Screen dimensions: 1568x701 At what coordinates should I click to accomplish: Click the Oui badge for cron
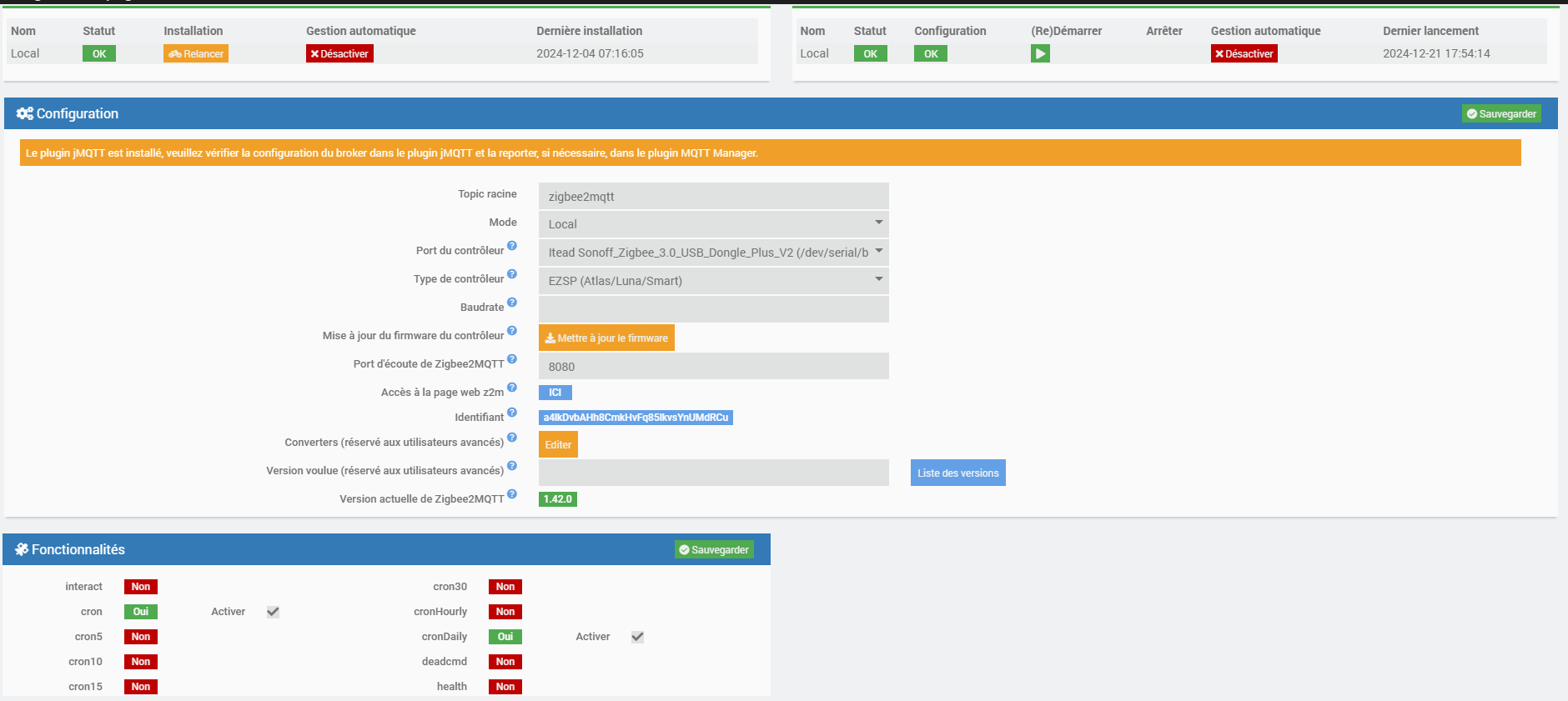(141, 612)
